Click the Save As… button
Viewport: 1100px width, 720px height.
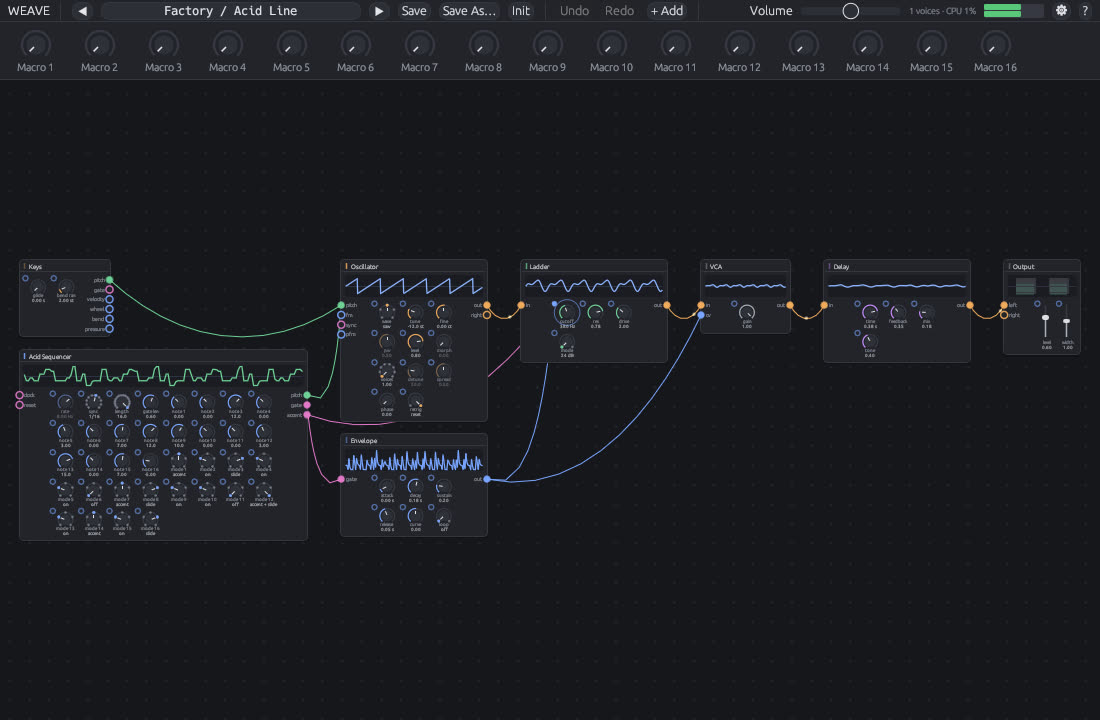pyautogui.click(x=469, y=11)
